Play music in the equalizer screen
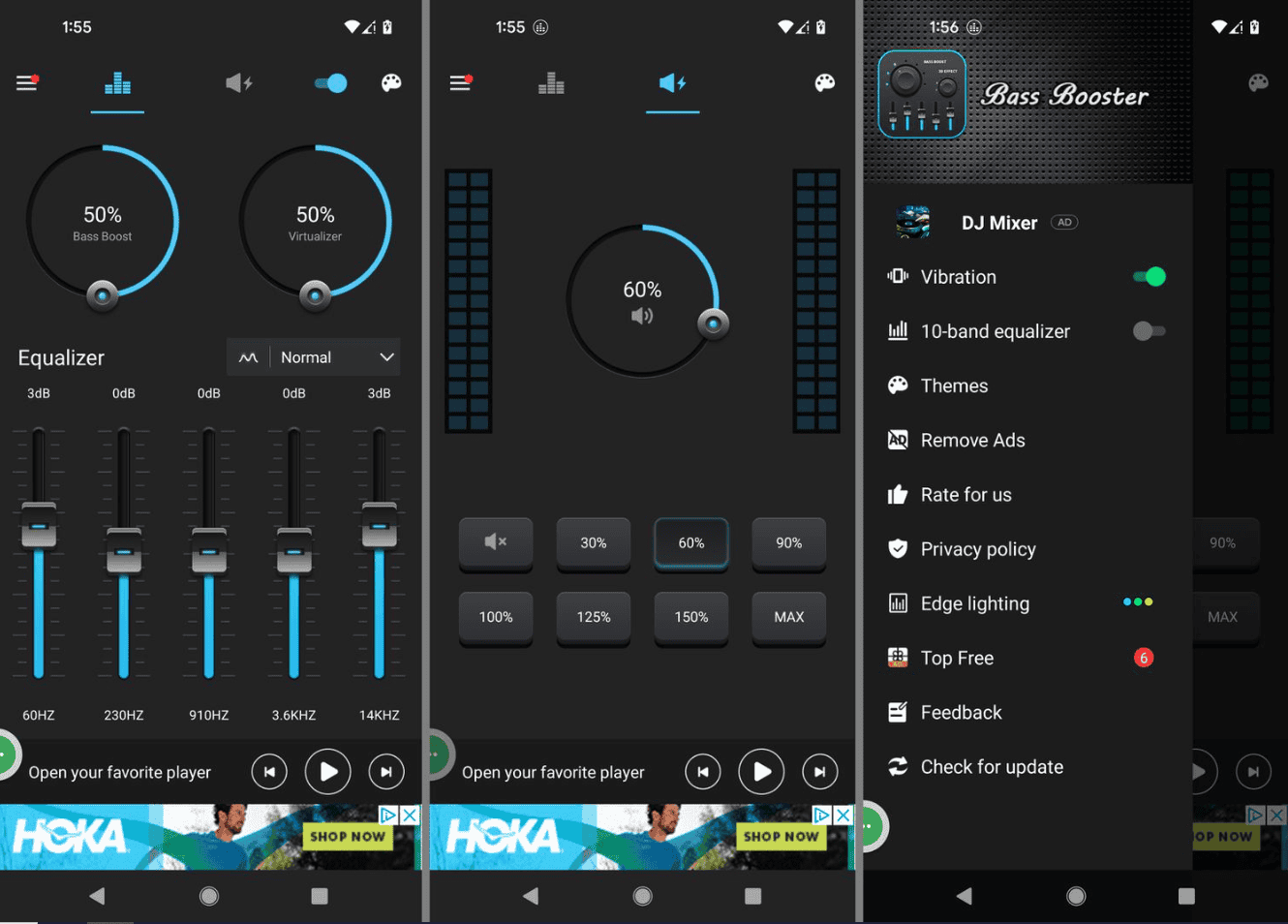This screenshot has height=924, width=1288. [328, 772]
